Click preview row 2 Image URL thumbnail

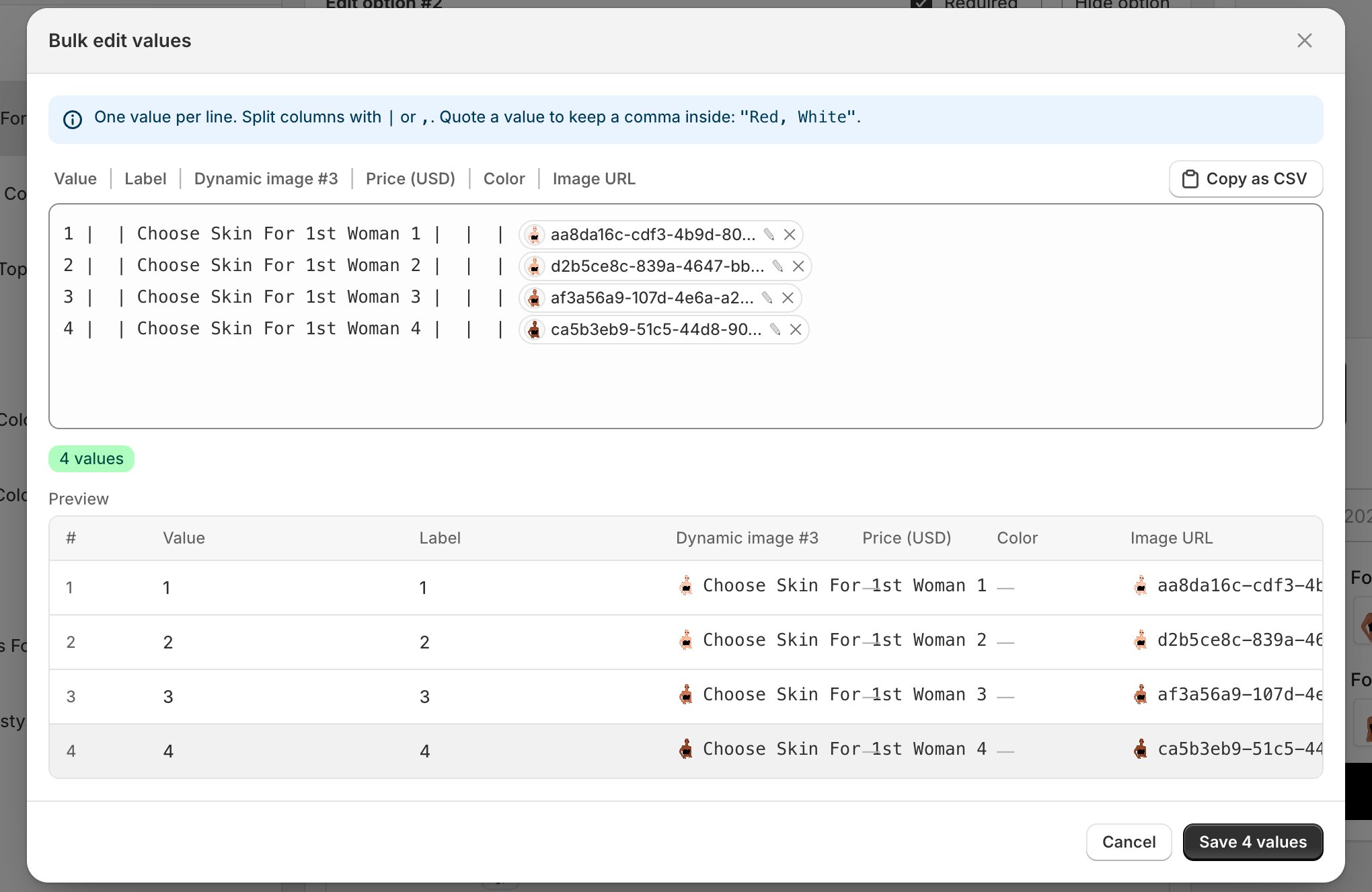[x=1141, y=640]
